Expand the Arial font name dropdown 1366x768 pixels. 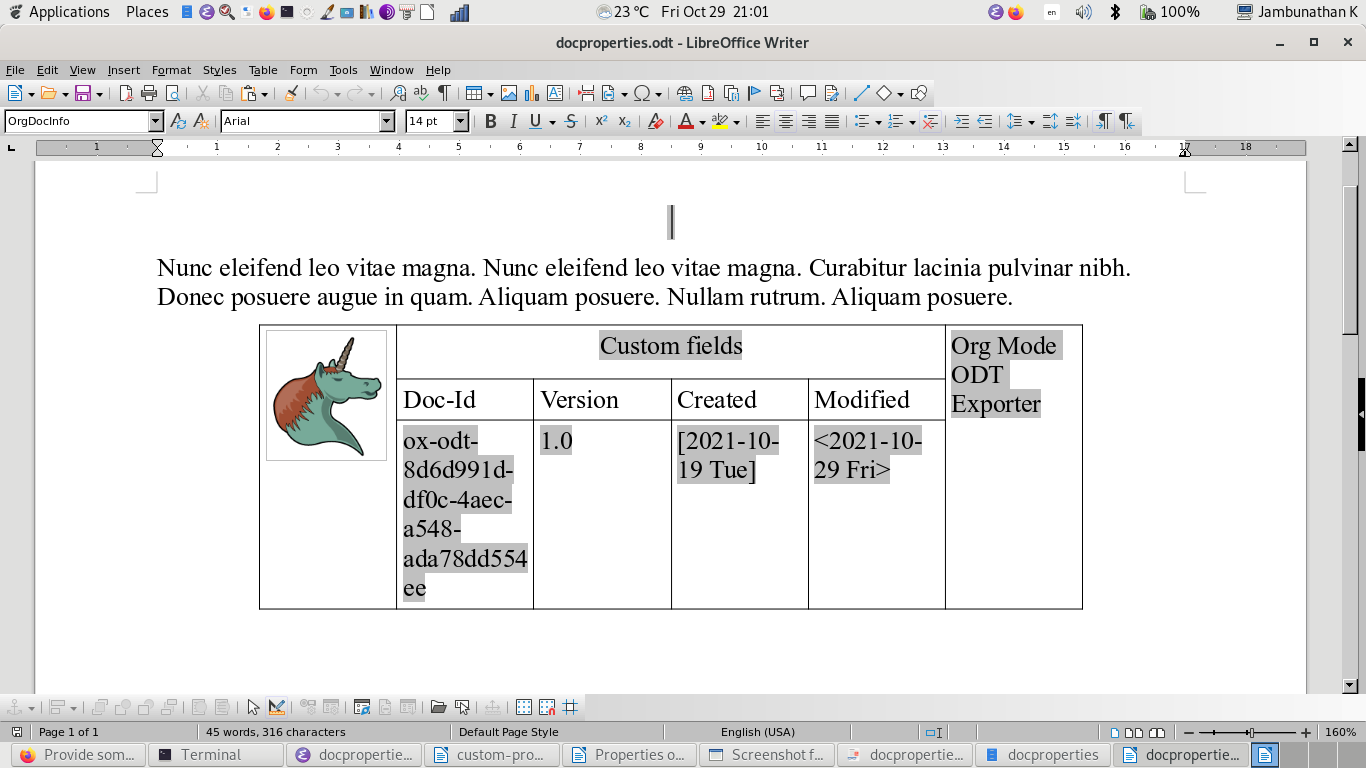click(387, 121)
